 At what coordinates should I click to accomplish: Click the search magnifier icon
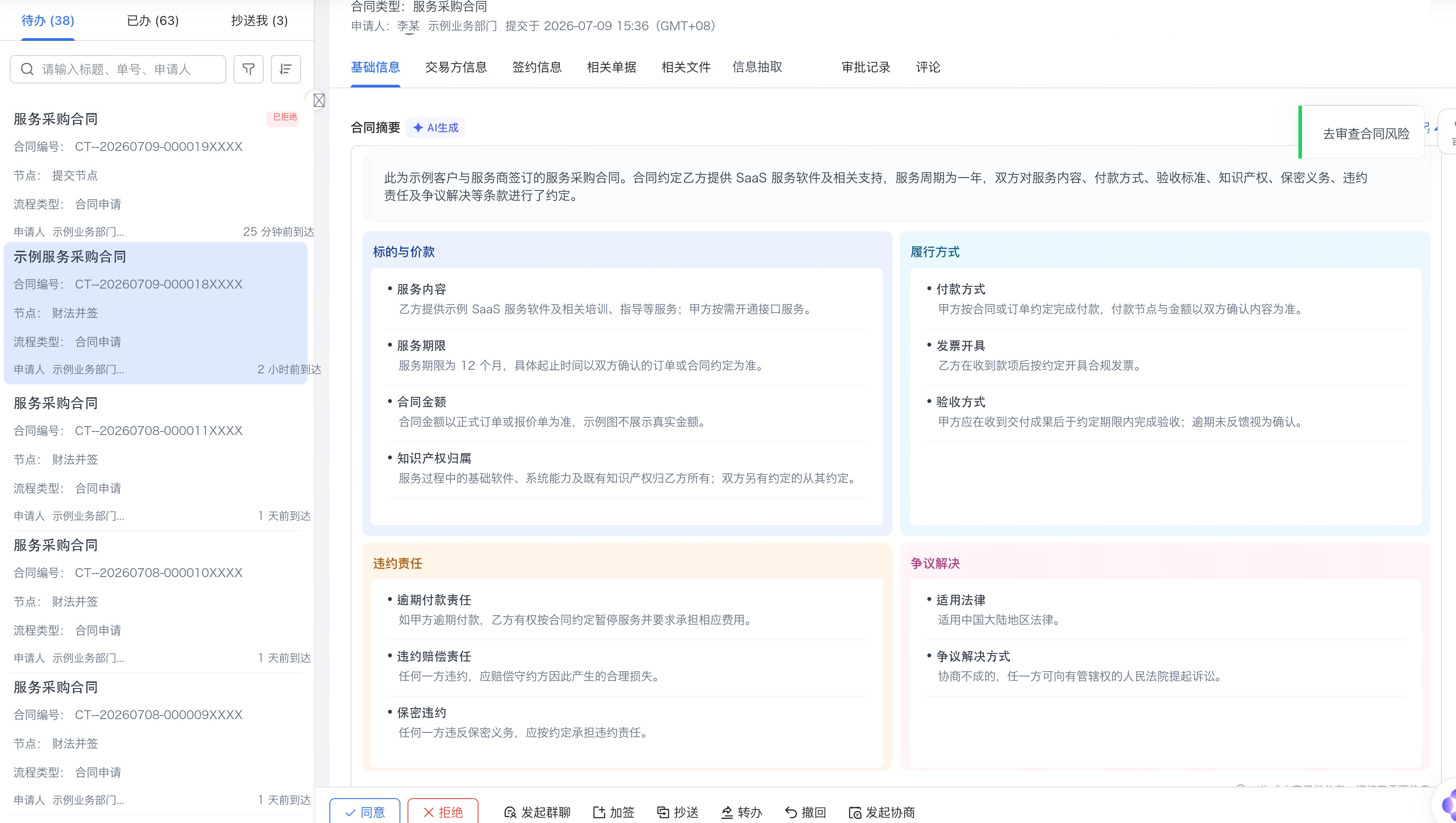[x=27, y=69]
